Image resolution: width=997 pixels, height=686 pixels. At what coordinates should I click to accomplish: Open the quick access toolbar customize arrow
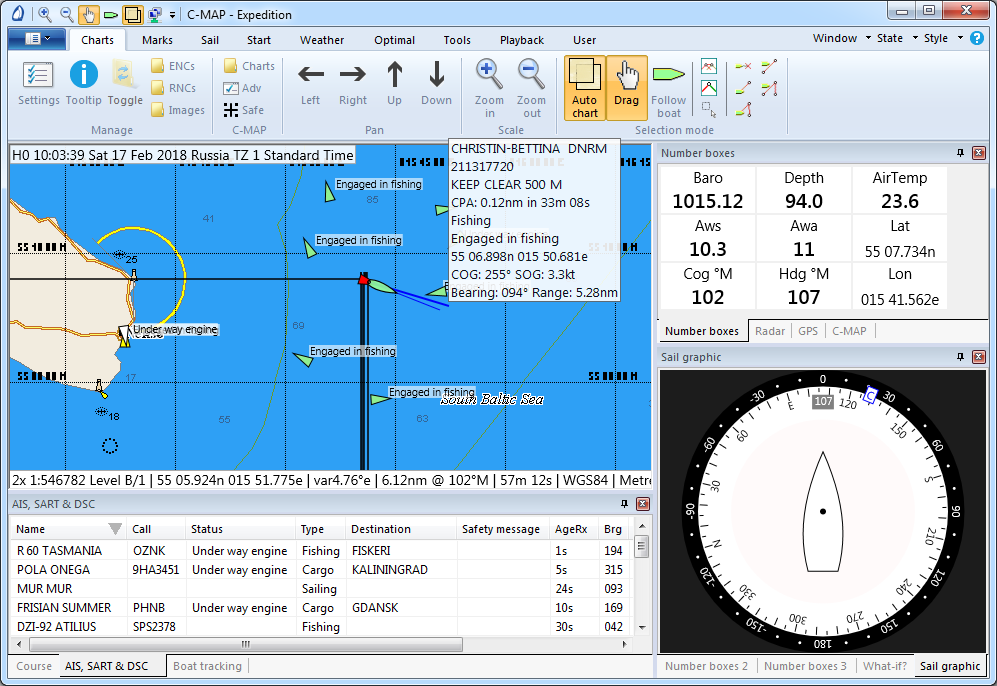coord(172,15)
